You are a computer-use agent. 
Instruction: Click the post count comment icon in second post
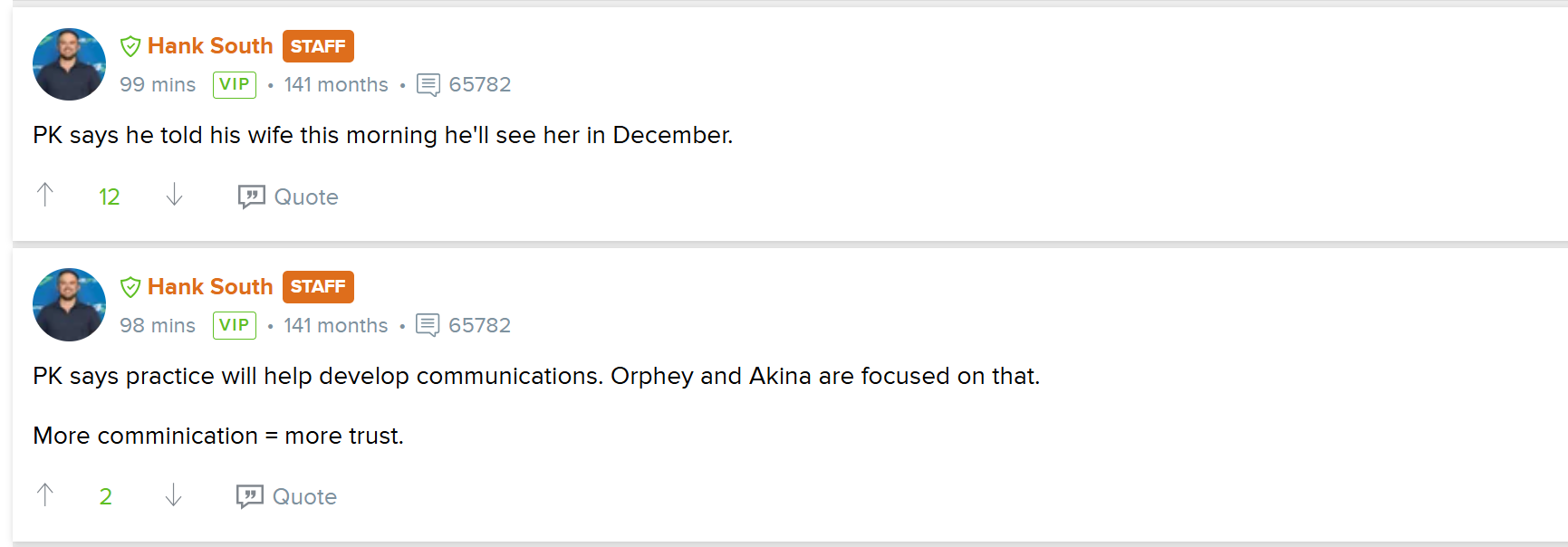[x=428, y=325]
